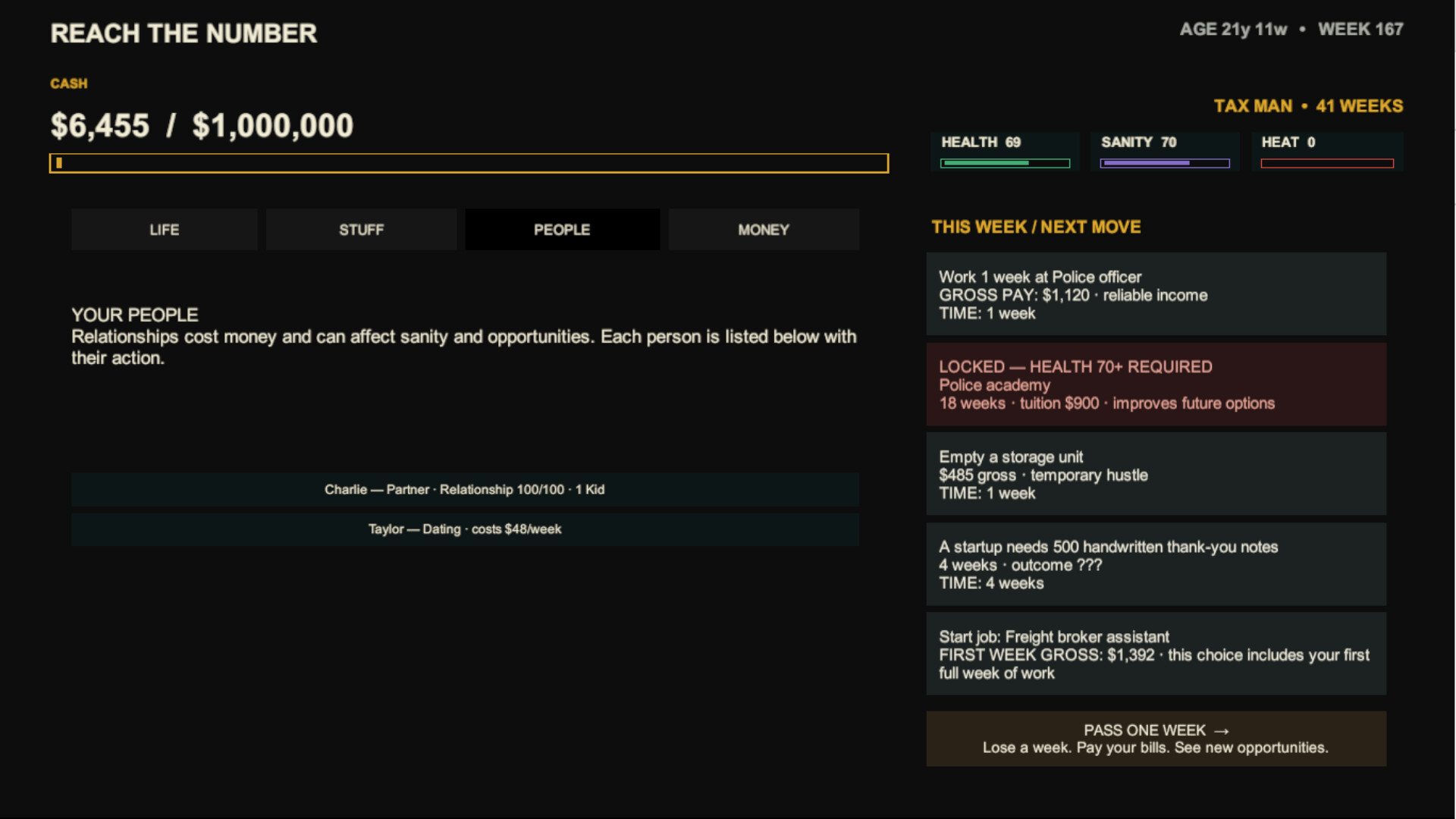Click the HEALTH 69 meter
The height and width of the screenshot is (819, 1456).
1005,152
